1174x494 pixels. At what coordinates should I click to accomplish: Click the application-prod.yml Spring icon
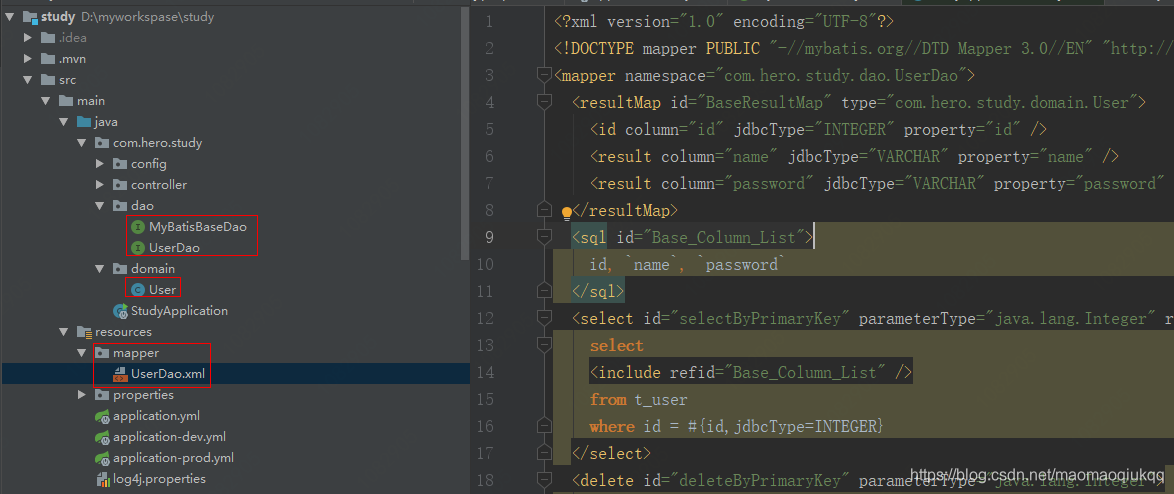[102, 458]
